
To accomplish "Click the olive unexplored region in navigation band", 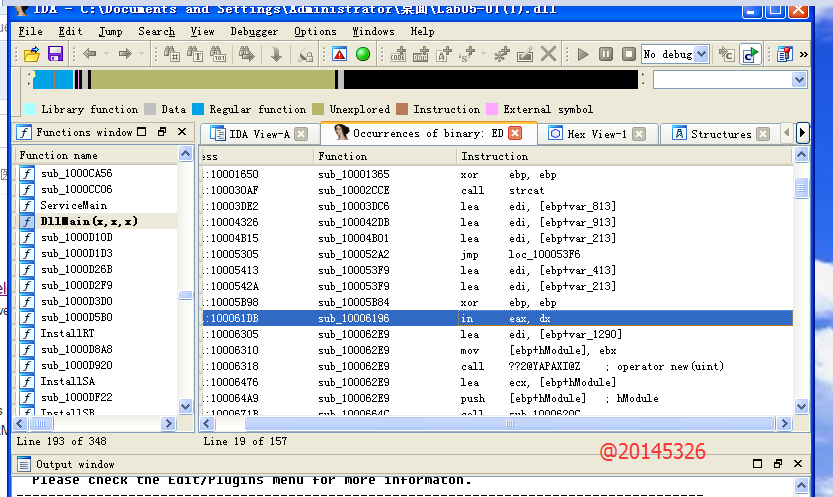I will (210, 80).
